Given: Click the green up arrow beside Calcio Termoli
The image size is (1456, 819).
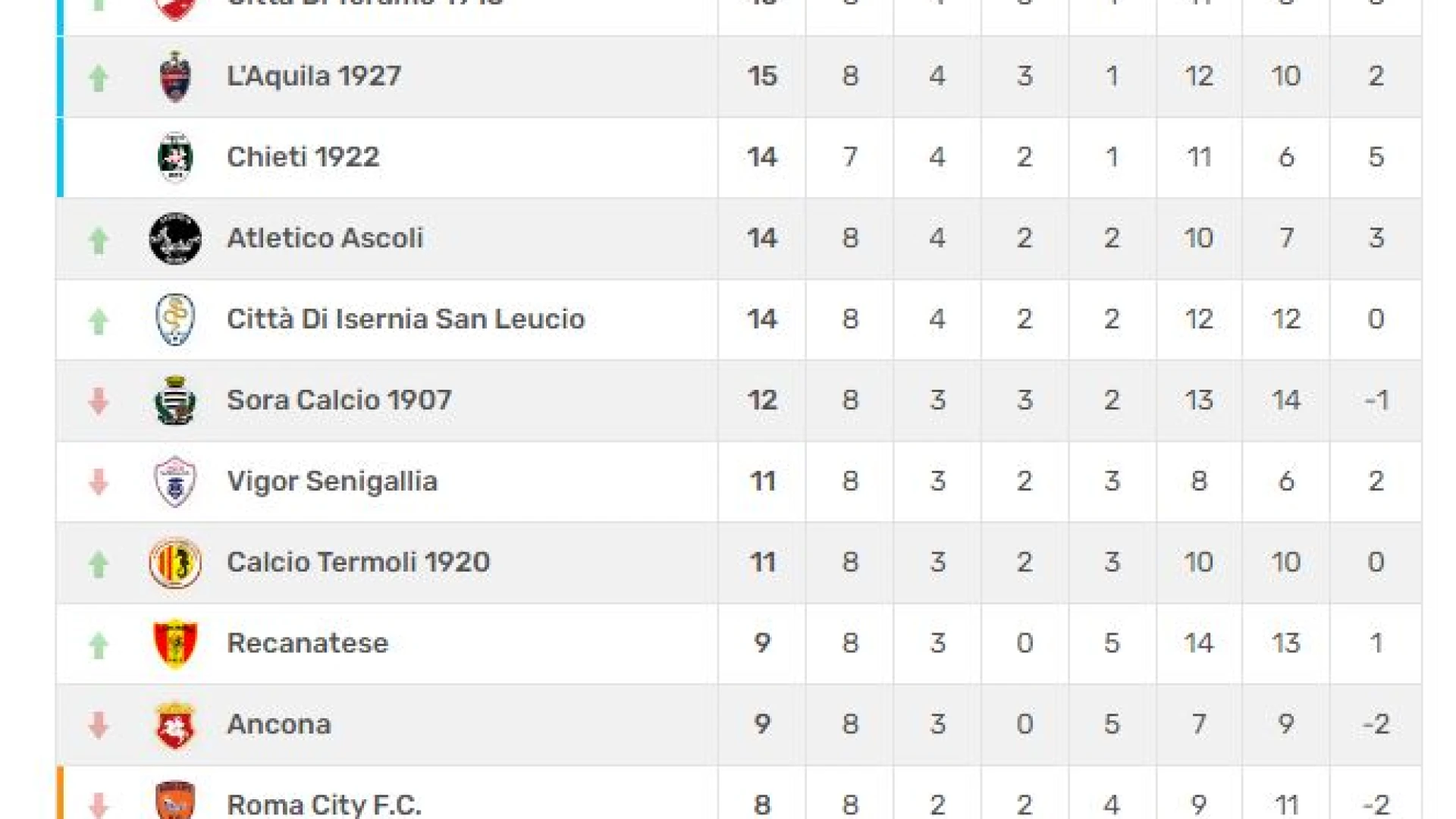Looking at the screenshot, I should coord(99,563).
